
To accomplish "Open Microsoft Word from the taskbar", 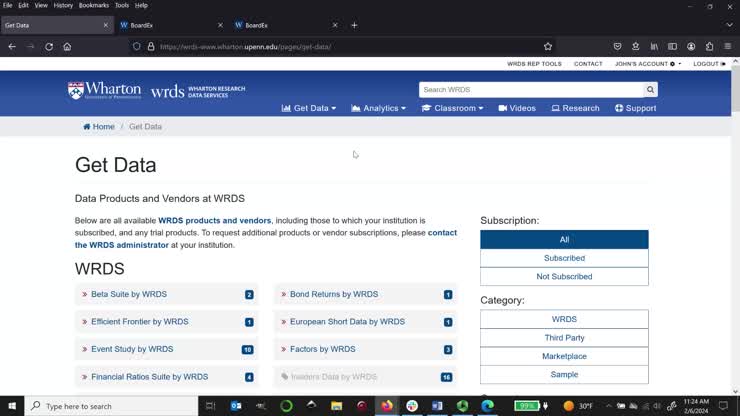I will pos(437,406).
